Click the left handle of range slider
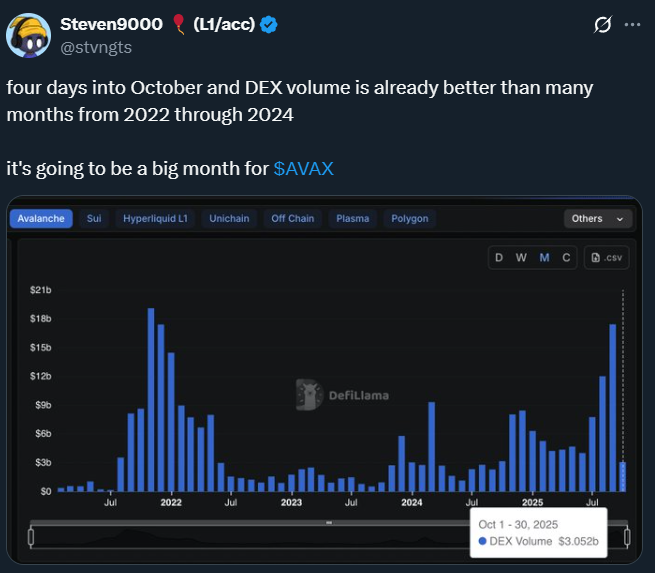 coord(31,536)
